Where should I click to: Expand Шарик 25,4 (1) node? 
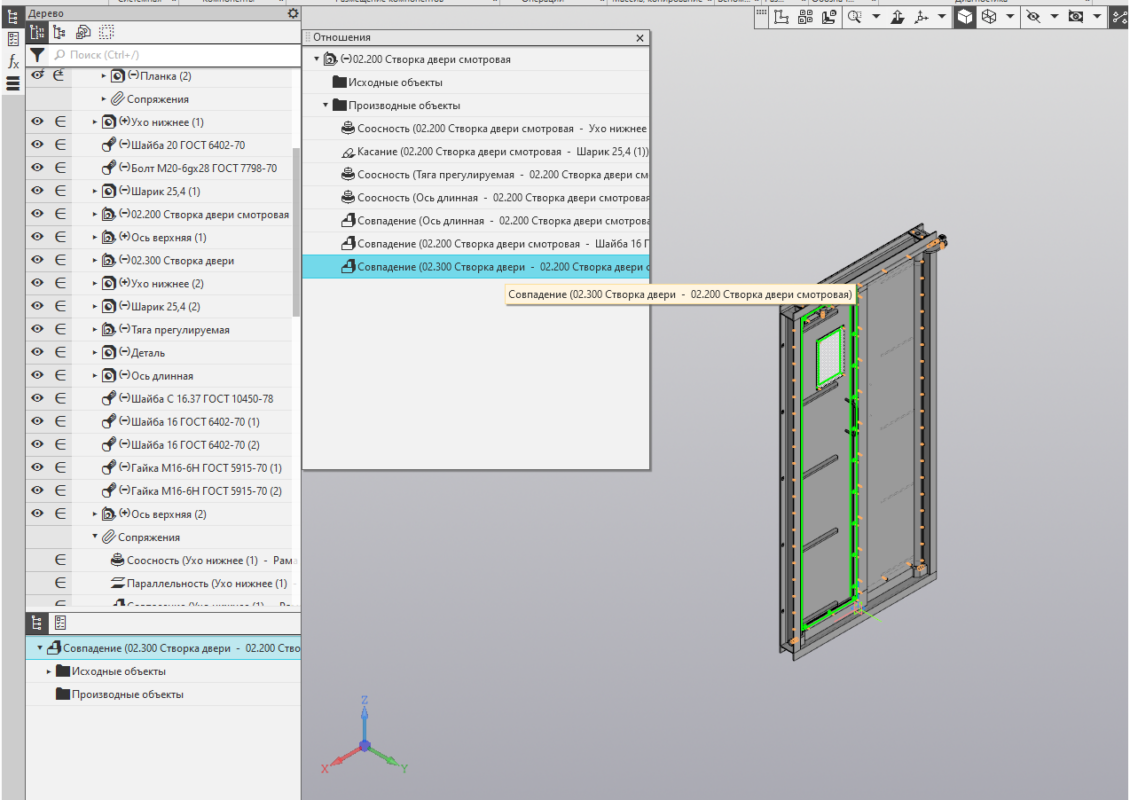pos(94,191)
